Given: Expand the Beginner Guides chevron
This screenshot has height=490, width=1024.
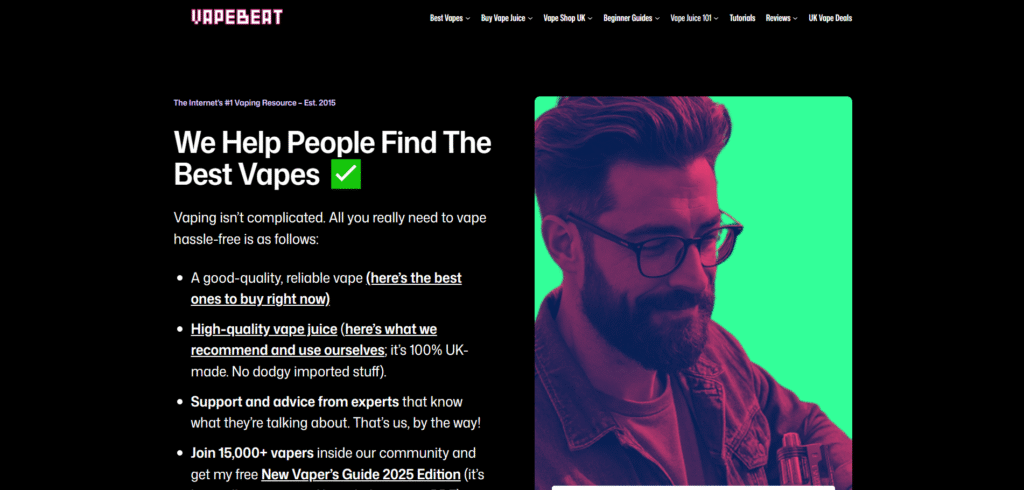Looking at the screenshot, I should pyautogui.click(x=657, y=18).
